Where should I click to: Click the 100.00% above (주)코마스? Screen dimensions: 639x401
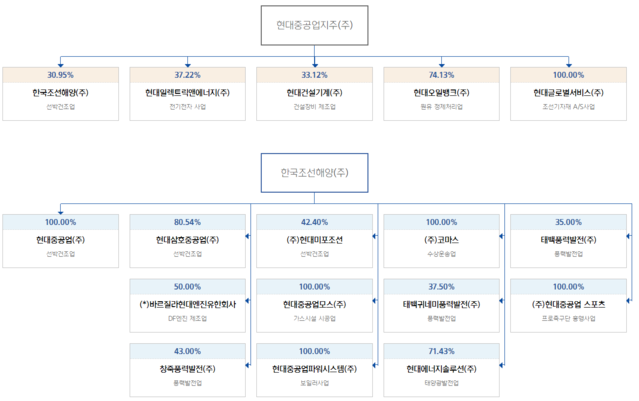[x=441, y=222]
